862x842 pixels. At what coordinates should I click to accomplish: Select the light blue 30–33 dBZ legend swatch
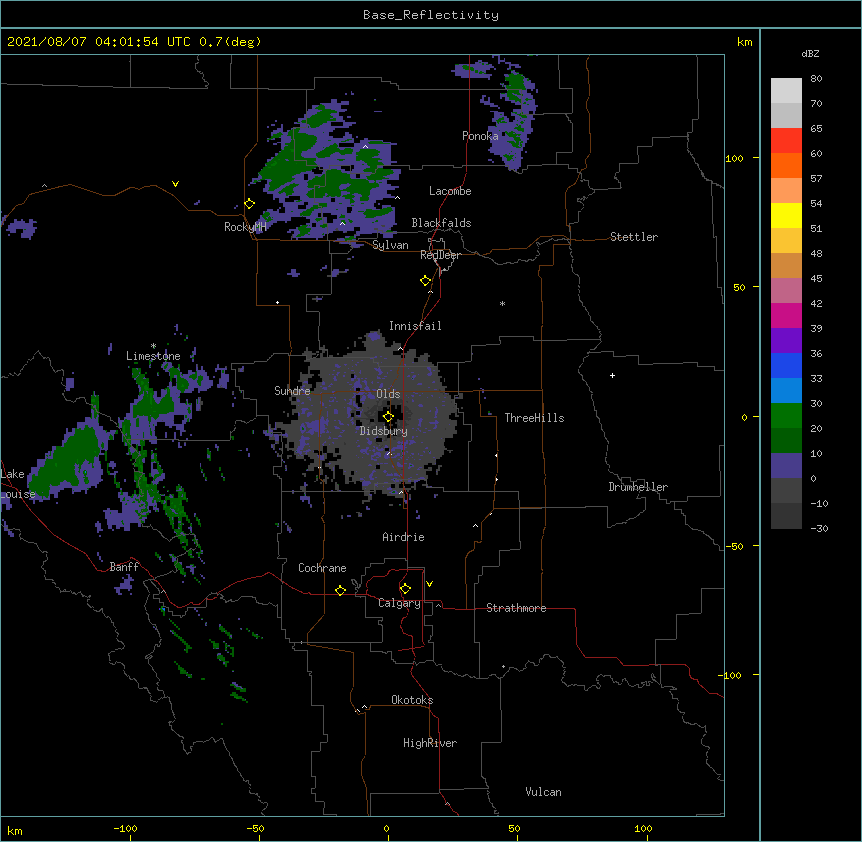click(x=786, y=390)
